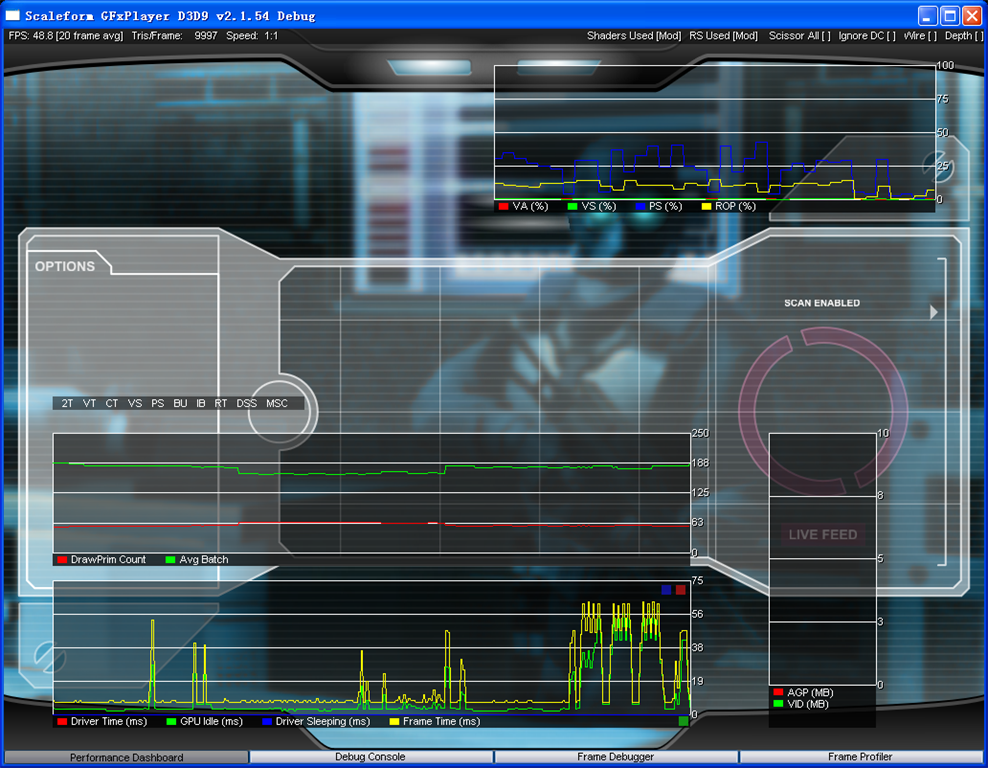Image resolution: width=988 pixels, height=768 pixels.
Task: Toggle Shaders Used [Mod]
Action: tap(634, 36)
